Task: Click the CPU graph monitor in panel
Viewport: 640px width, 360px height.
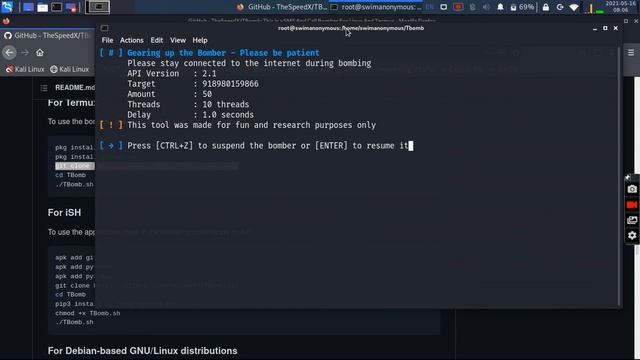Action: pos(594,7)
